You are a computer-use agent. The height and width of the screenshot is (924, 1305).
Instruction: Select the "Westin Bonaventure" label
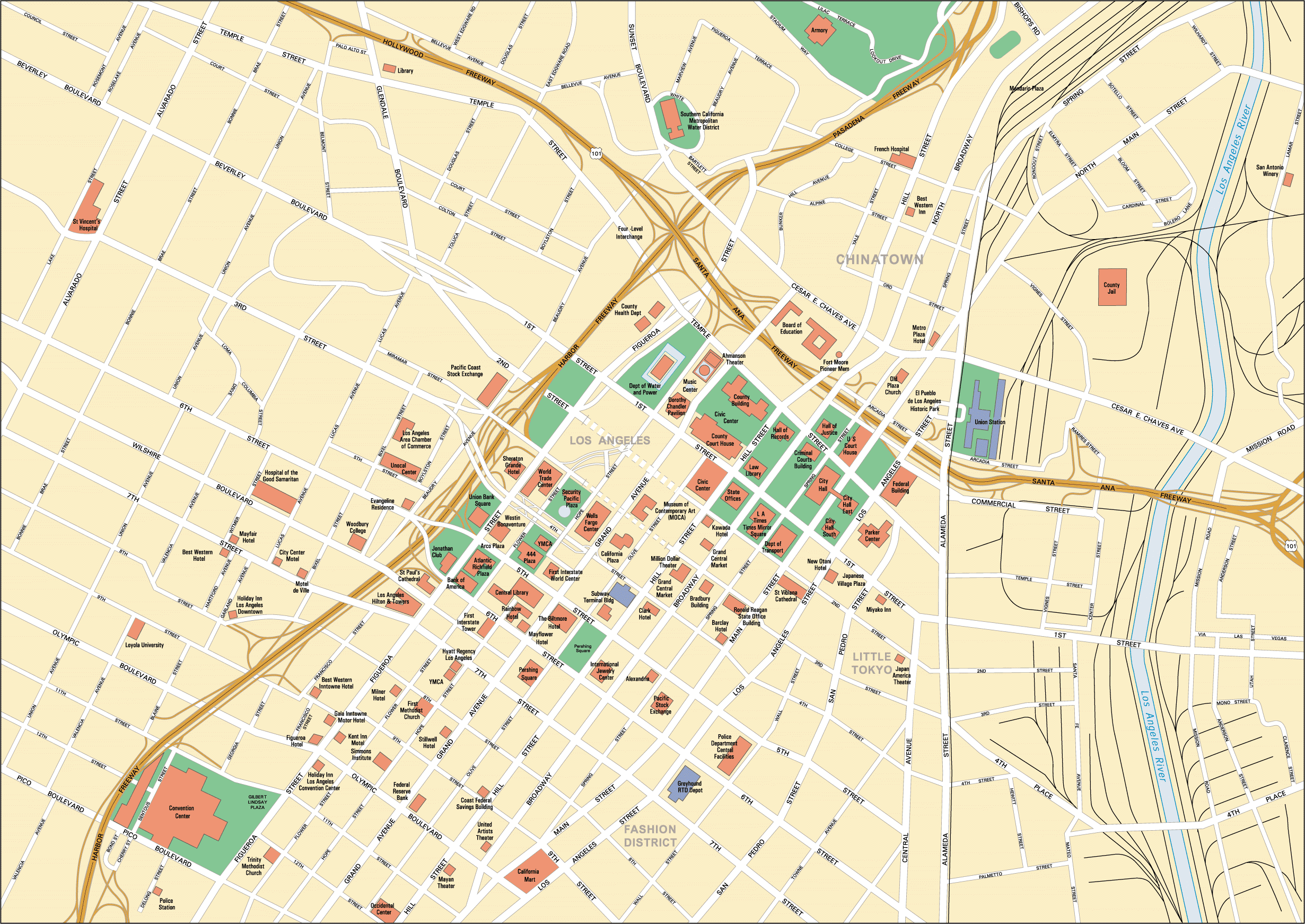pyautogui.click(x=512, y=521)
